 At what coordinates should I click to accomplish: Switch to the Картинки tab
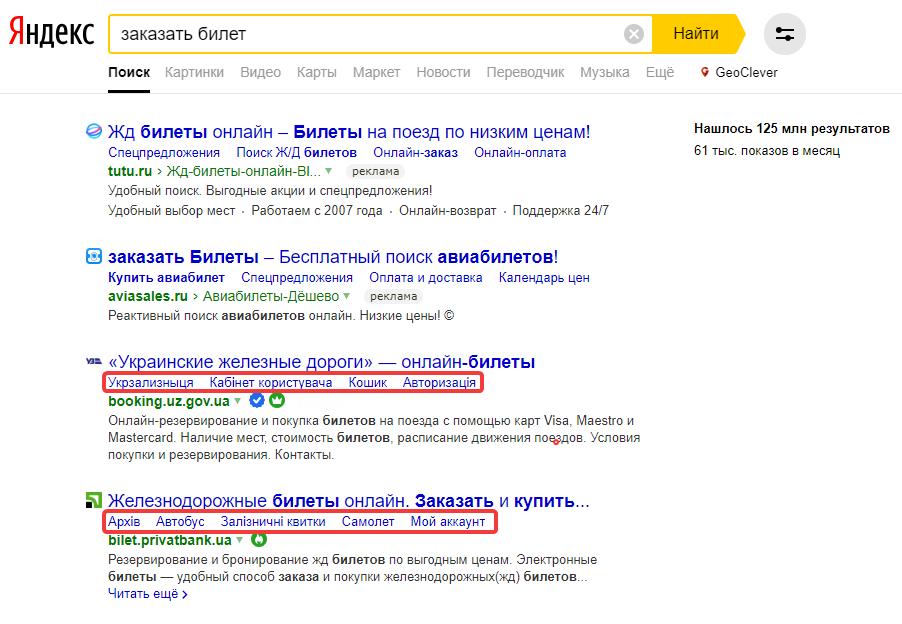[x=194, y=72]
